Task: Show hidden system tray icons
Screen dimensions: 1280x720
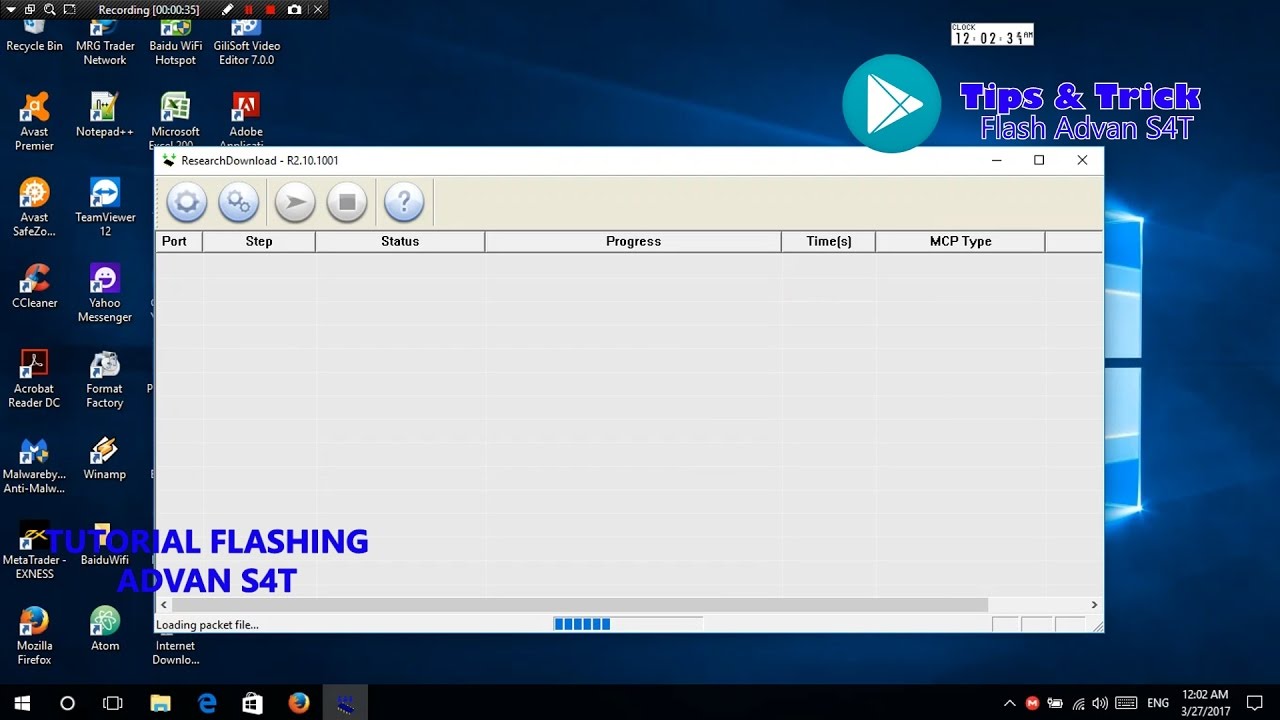Action: [x=1010, y=703]
